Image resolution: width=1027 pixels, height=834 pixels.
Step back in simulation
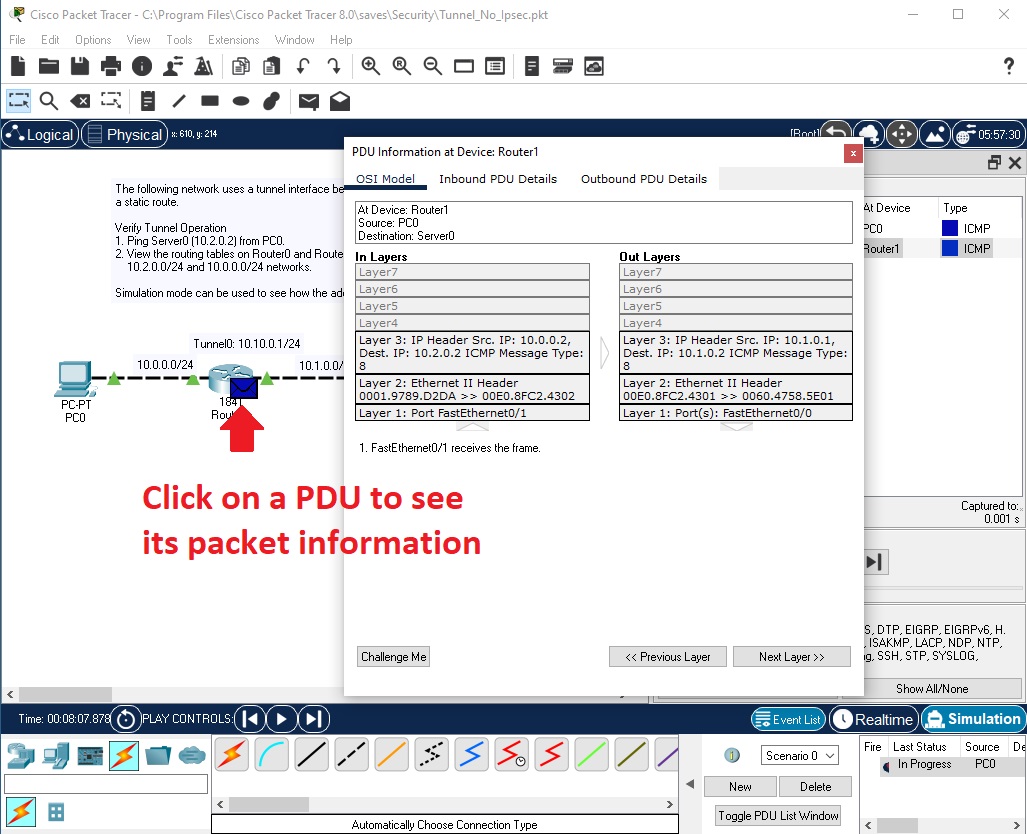(x=250, y=719)
